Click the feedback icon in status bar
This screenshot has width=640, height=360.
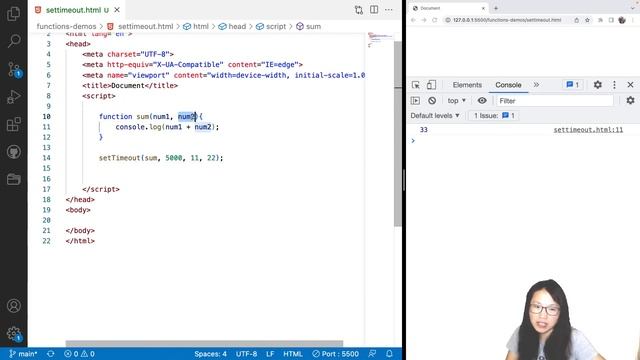(x=372, y=353)
